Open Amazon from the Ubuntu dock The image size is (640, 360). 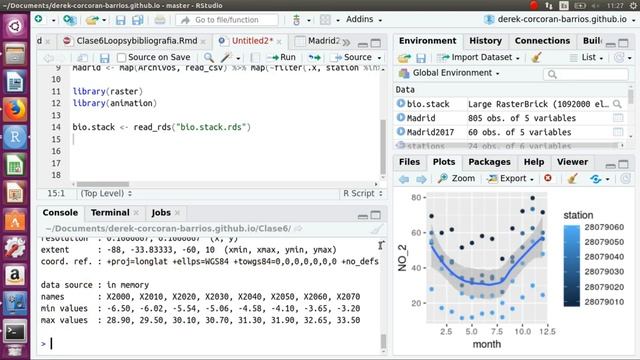(15, 276)
